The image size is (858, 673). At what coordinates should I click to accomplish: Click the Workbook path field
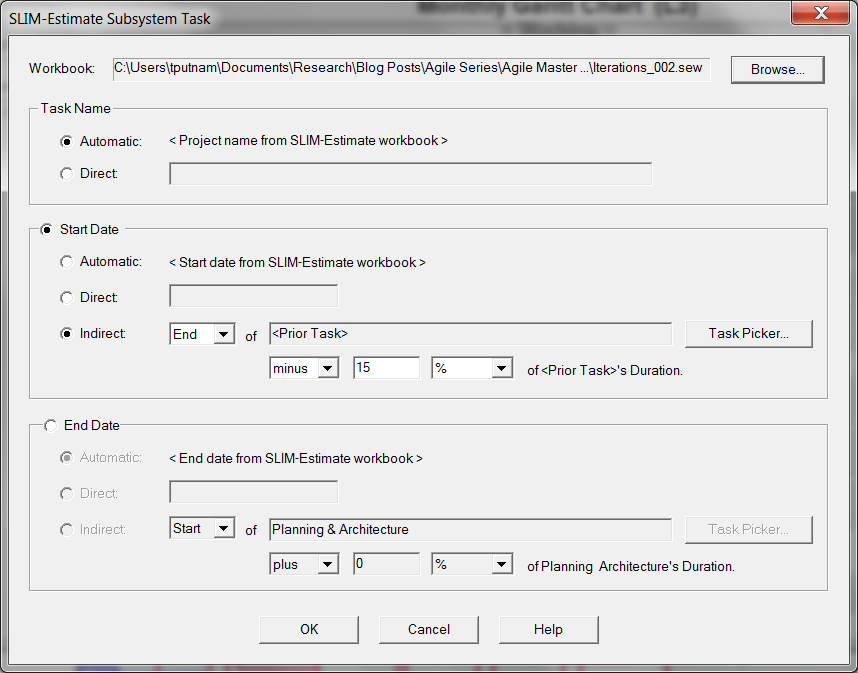pos(411,69)
